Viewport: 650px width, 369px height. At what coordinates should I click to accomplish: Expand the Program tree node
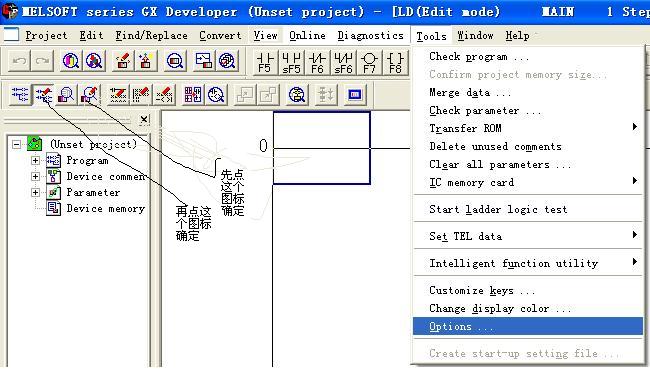tap(36, 160)
